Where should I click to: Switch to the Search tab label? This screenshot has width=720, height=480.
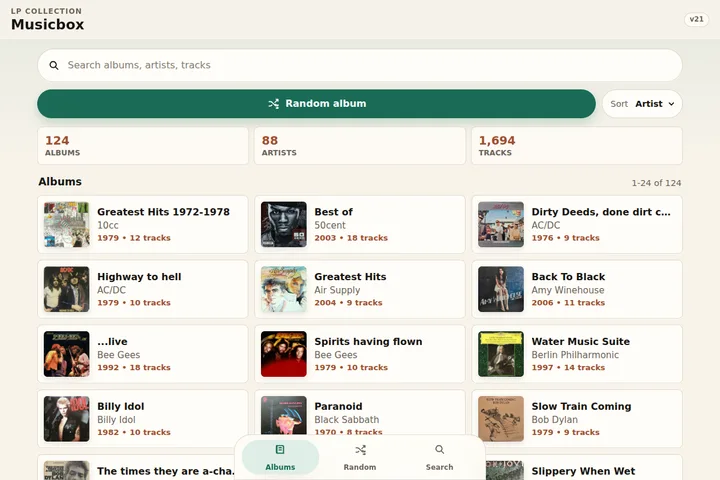click(x=439, y=467)
